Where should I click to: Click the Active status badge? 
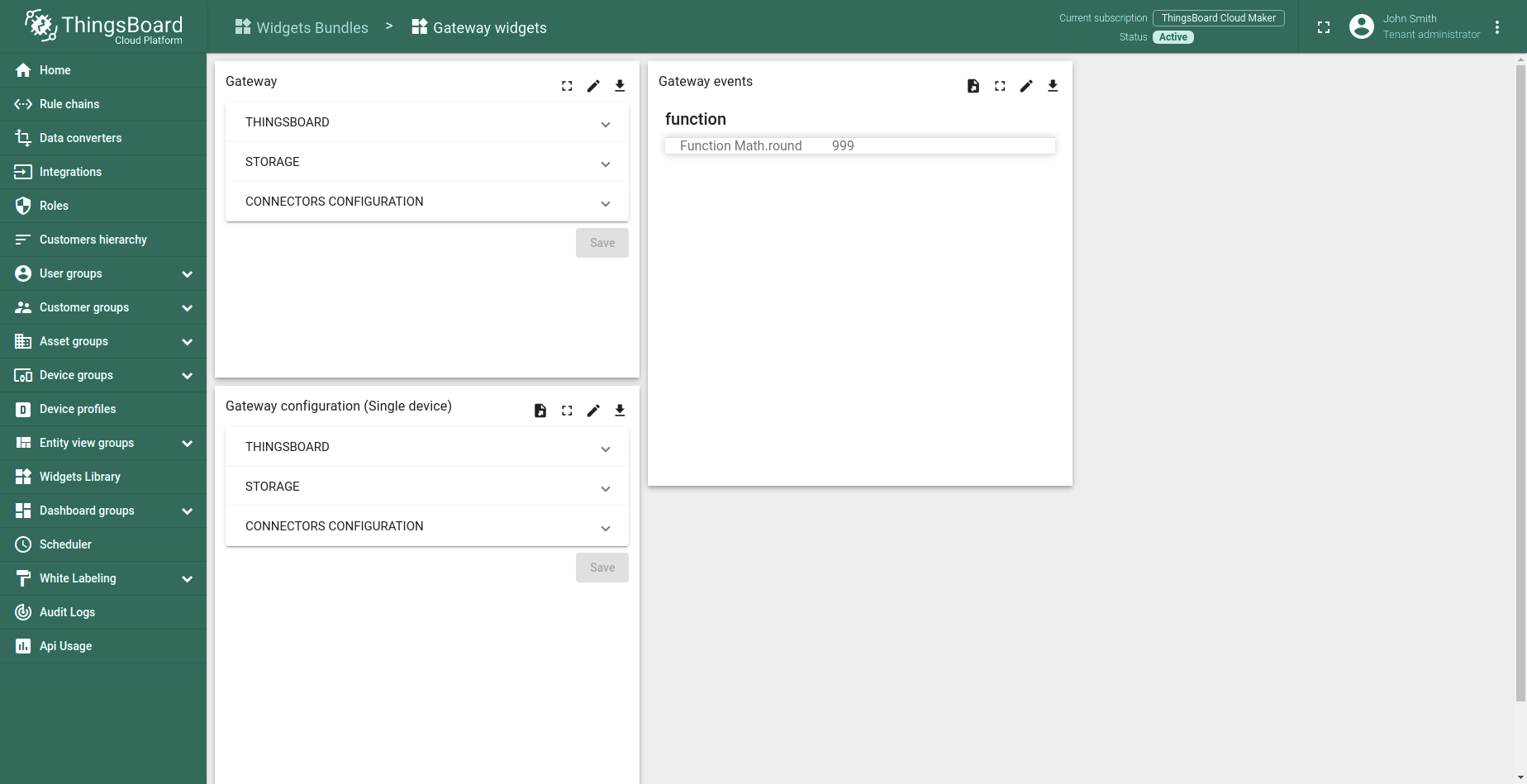click(x=1173, y=37)
